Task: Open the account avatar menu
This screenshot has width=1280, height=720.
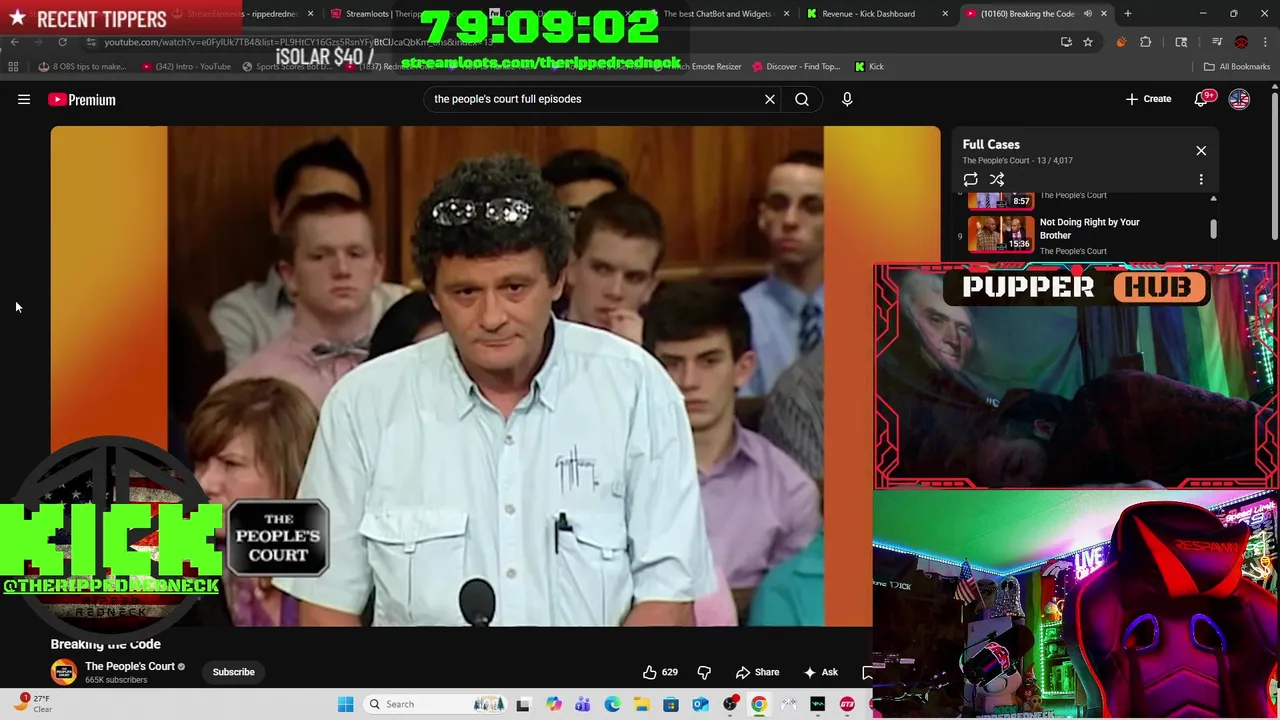Action: point(1239,99)
